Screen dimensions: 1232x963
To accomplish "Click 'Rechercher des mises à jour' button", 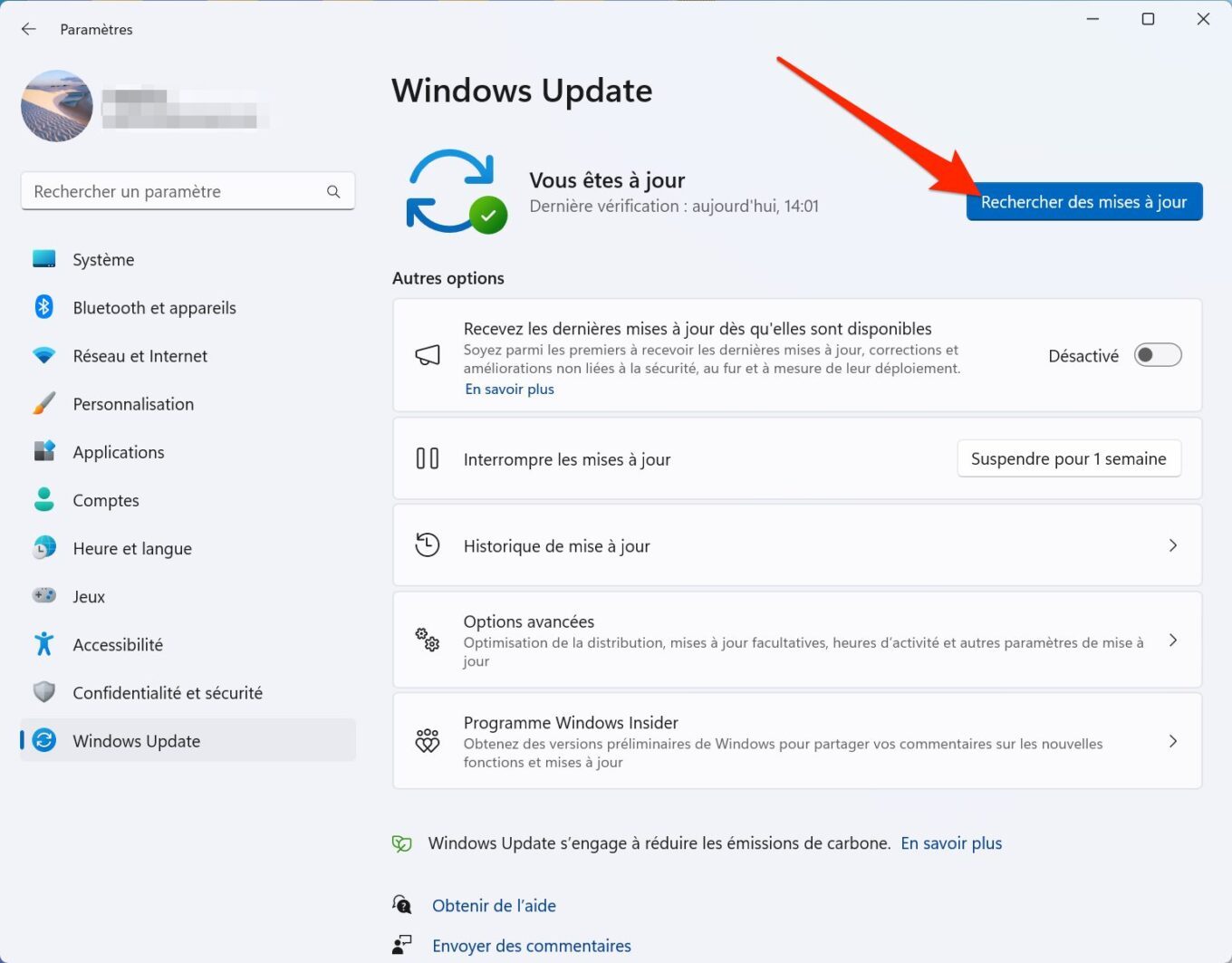I will [x=1084, y=201].
